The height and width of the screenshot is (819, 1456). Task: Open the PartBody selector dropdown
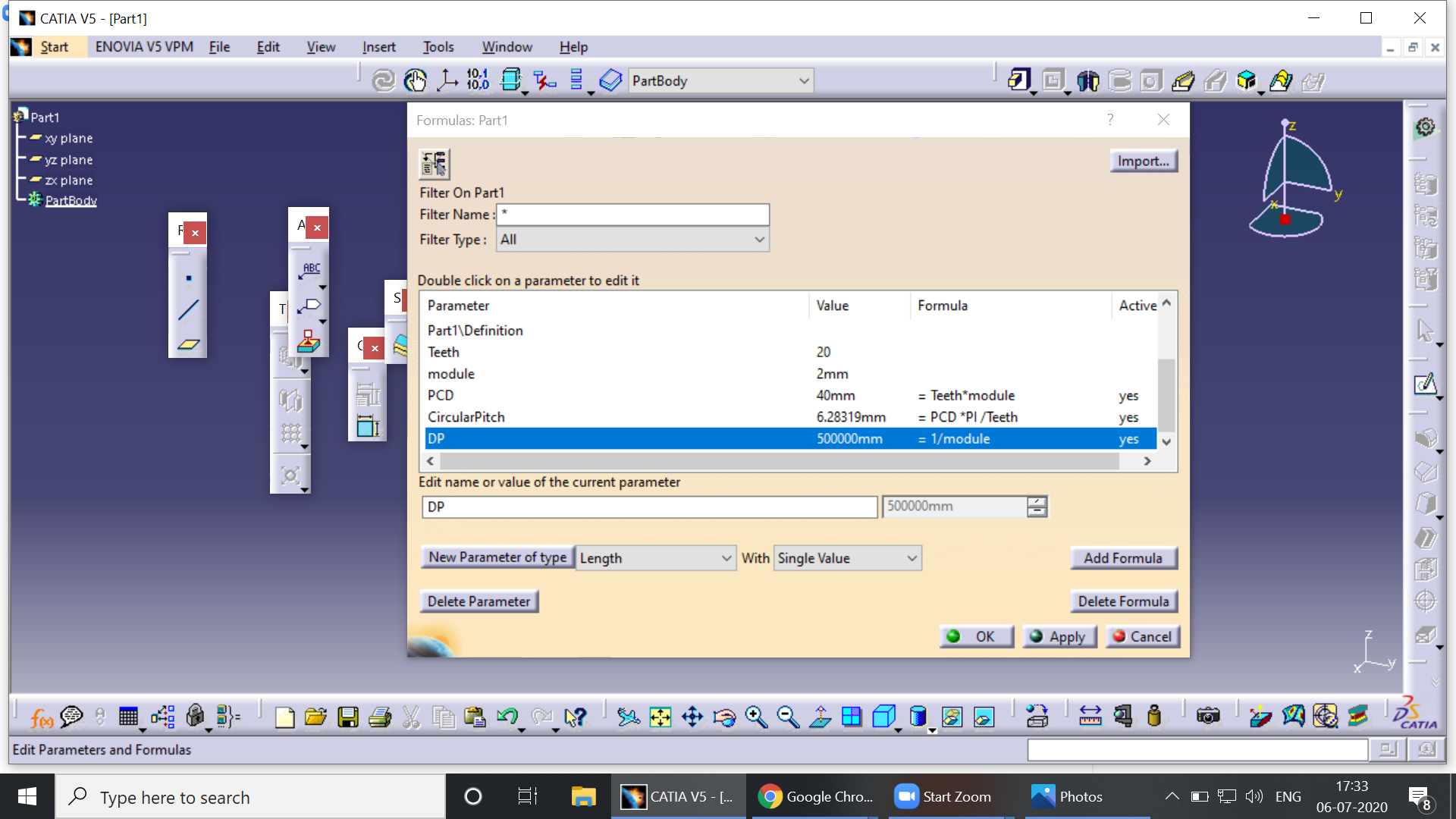(720, 81)
